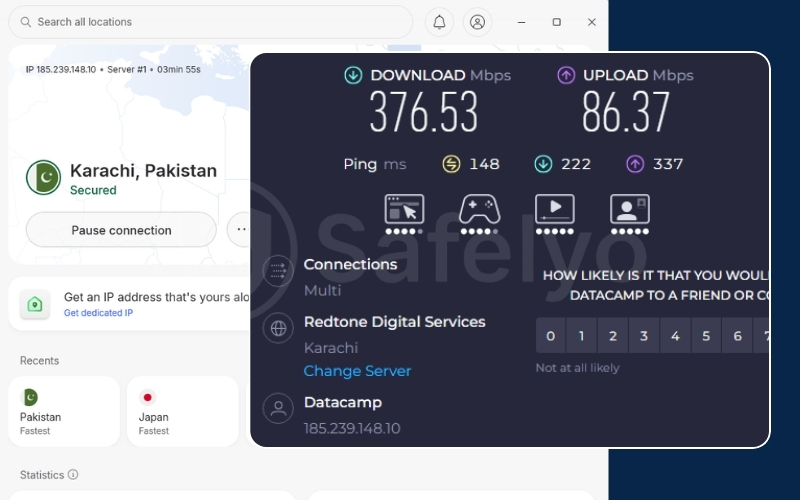Viewport: 800px width, 500px height.
Task: Click the Pakistan flag connection icon
Action: [x=43, y=178]
